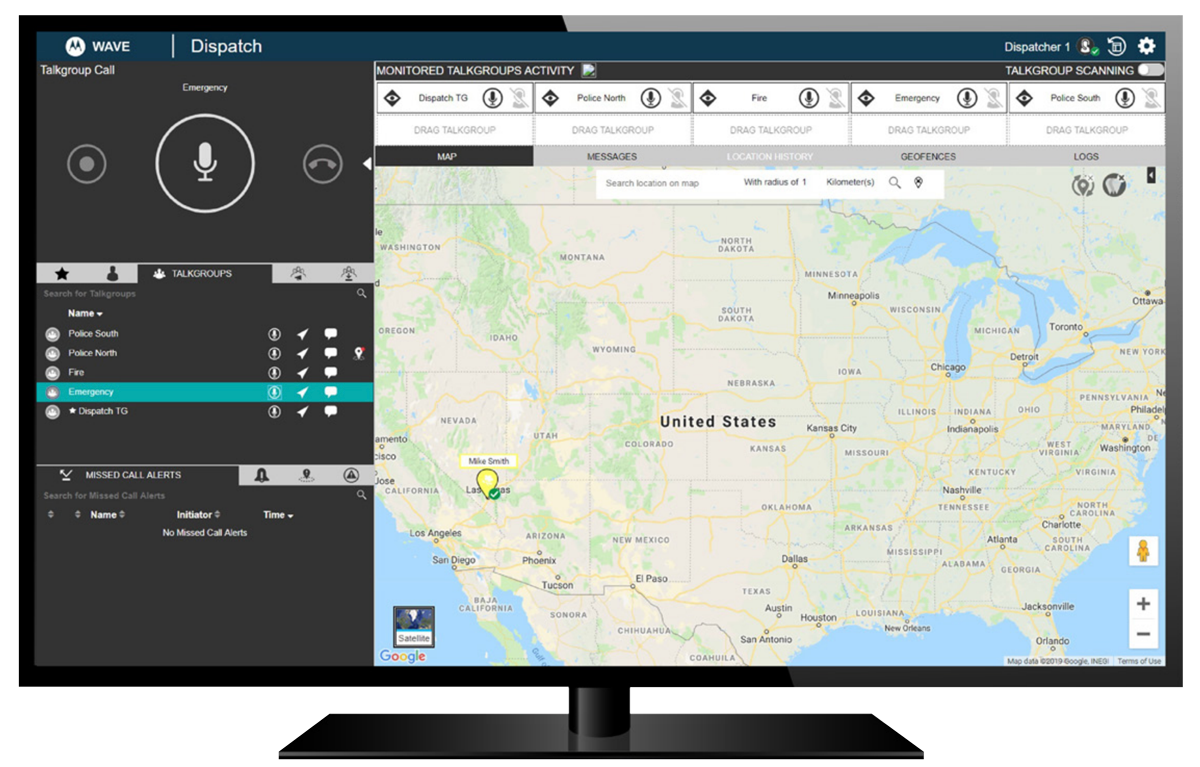Sort talkgroups by the Name dropdown arrow
Image resolution: width=1200 pixels, height=767 pixels.
(x=100, y=315)
